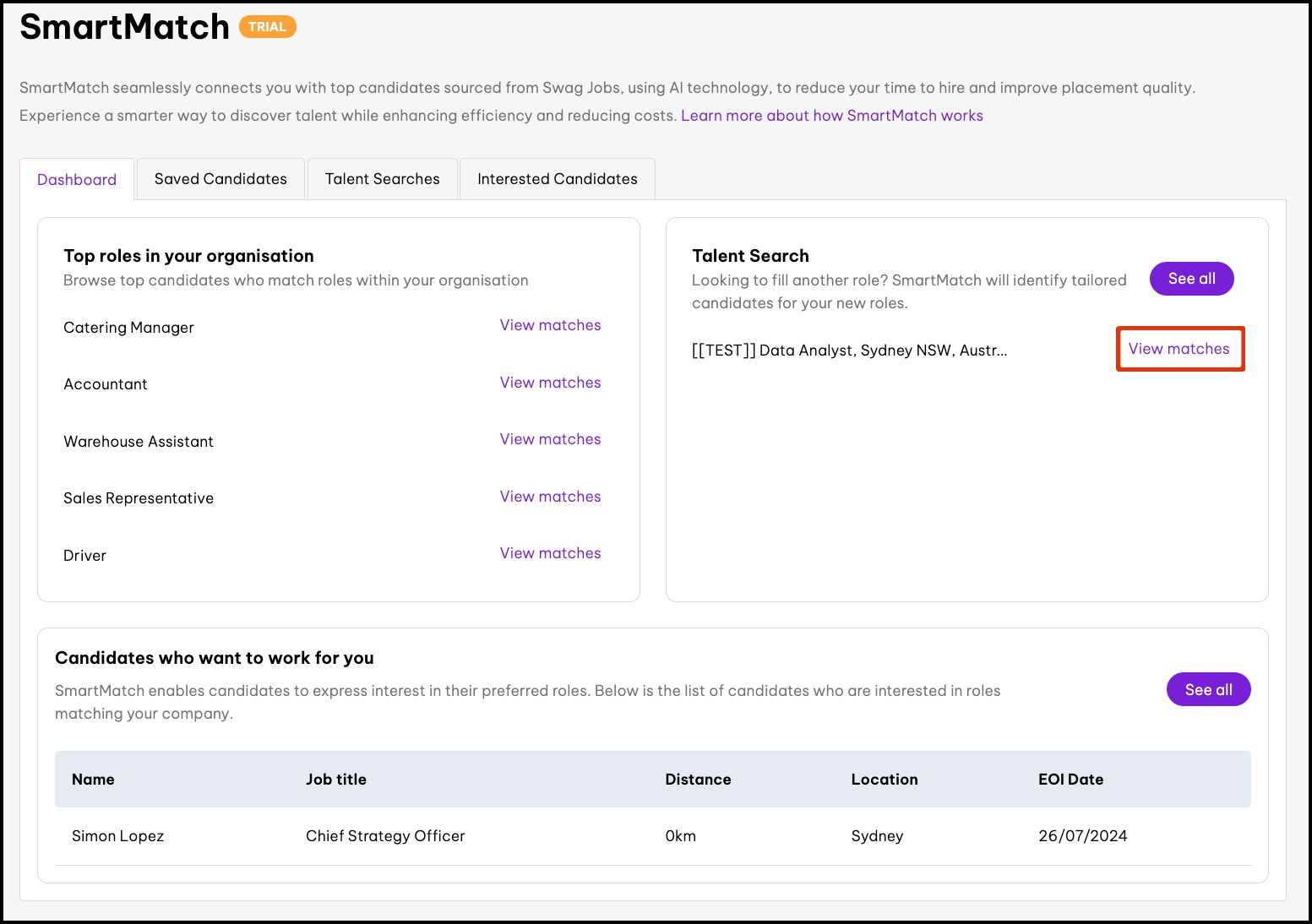
Task: Click See all for interested candidates
Action: pyautogui.click(x=1208, y=690)
